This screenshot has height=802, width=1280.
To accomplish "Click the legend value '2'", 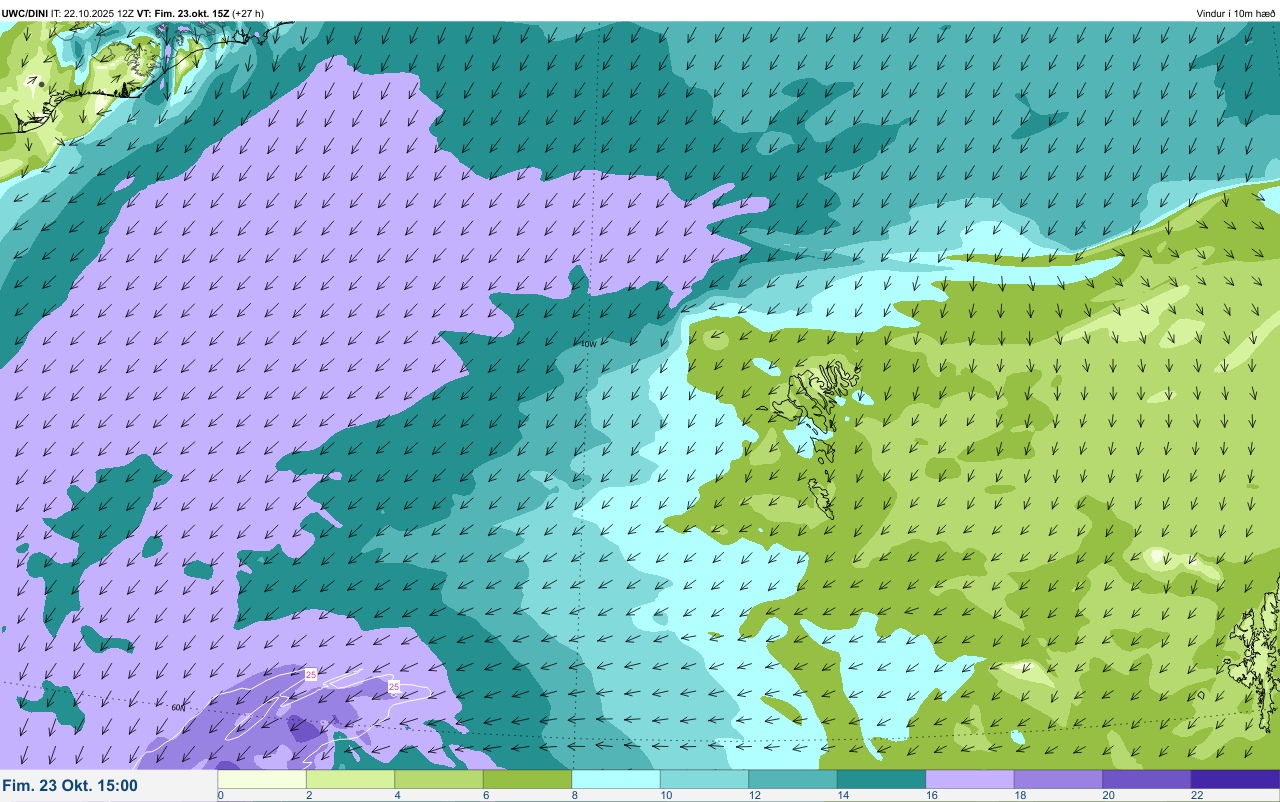I will (309, 795).
